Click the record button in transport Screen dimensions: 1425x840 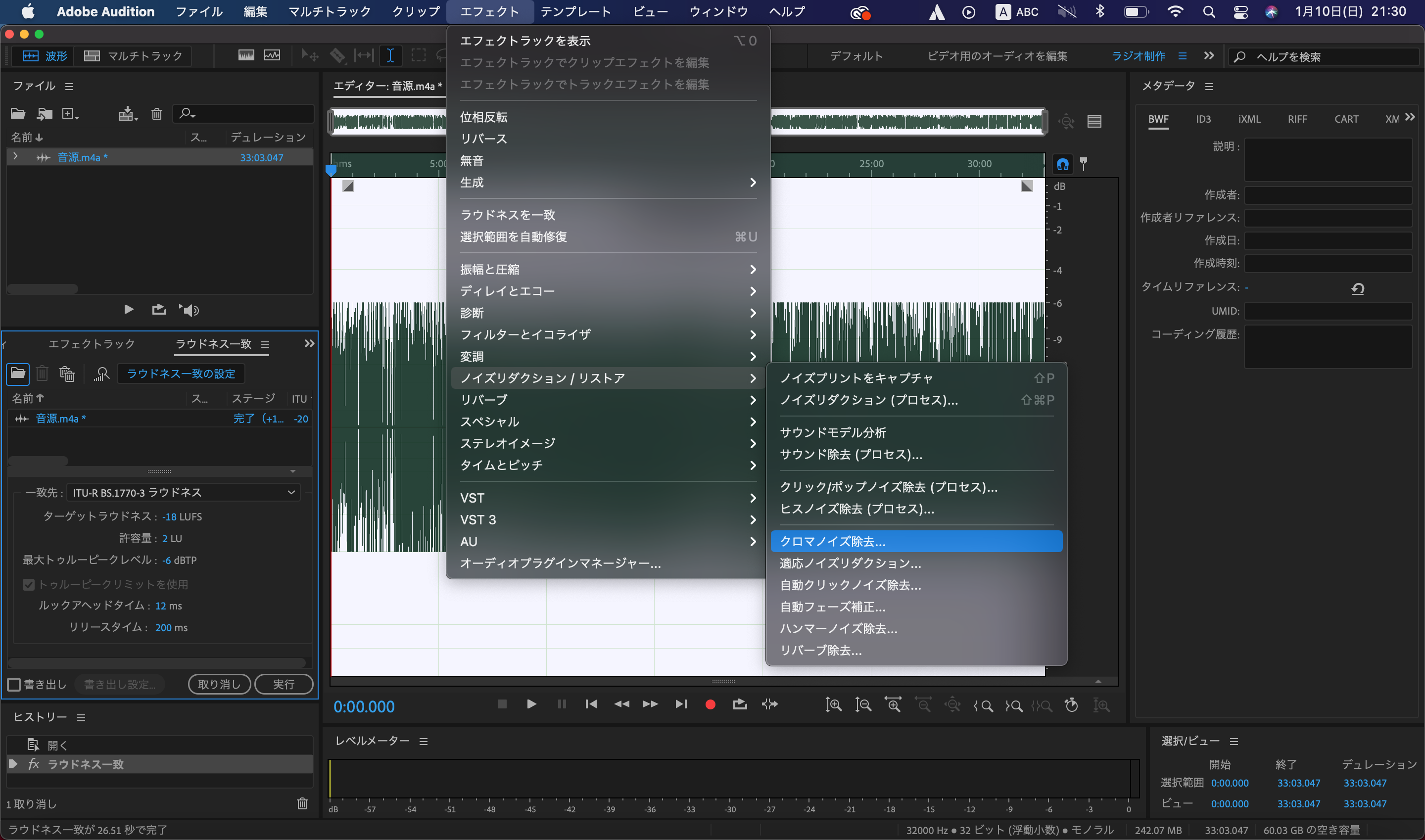710,705
